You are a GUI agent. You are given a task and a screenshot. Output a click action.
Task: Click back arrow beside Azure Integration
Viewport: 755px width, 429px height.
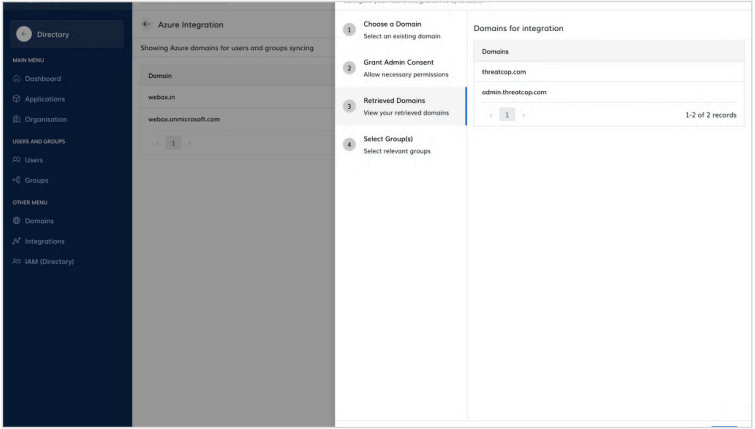(x=147, y=24)
